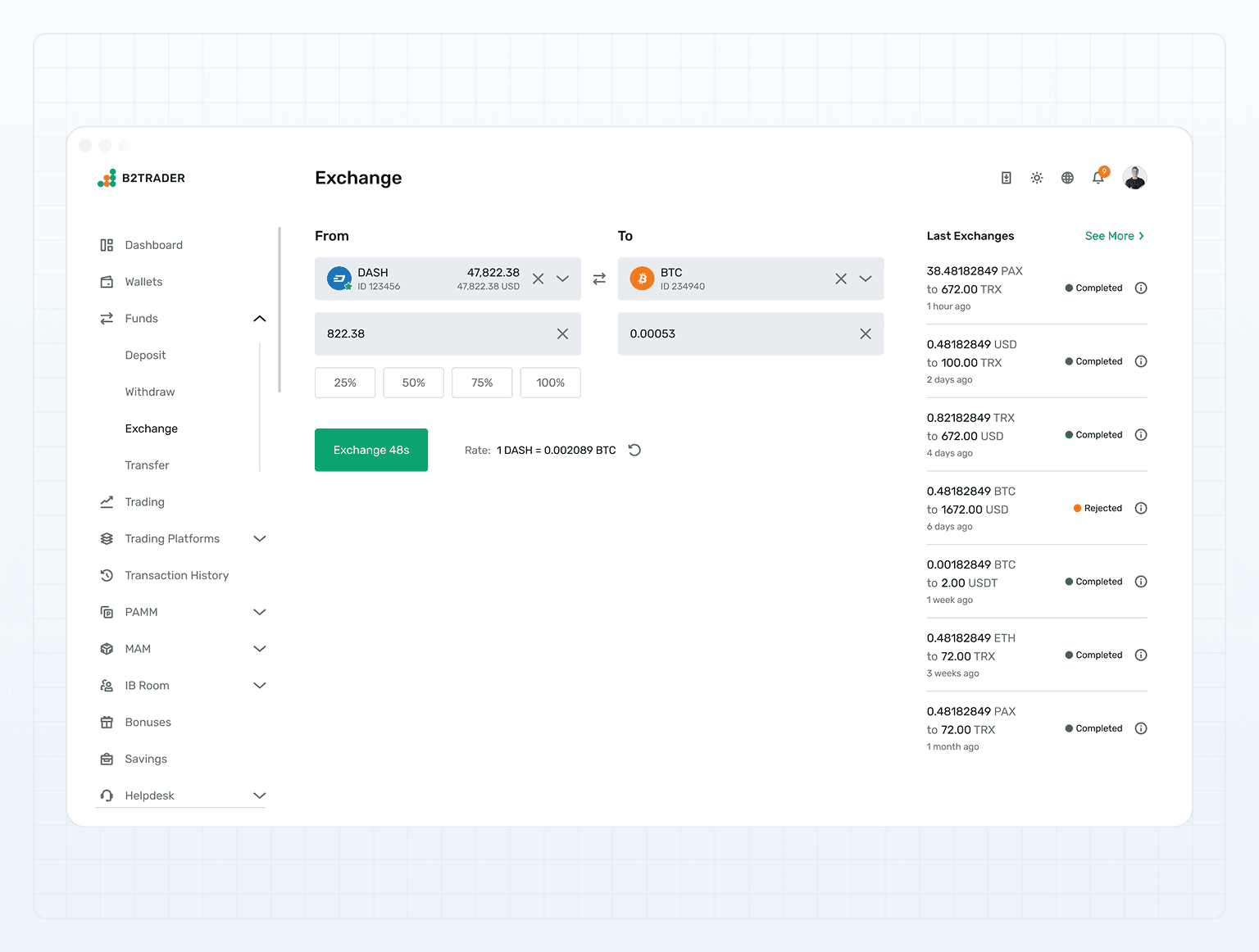Viewport: 1259px width, 952px height.
Task: Clear the 822.38 amount field
Action: pyautogui.click(x=563, y=333)
